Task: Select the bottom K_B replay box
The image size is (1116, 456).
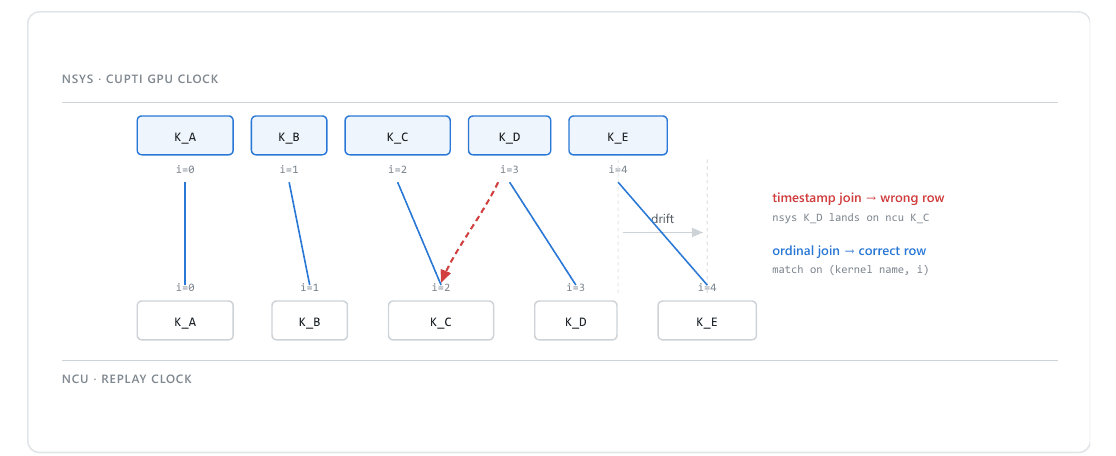Action: coord(310,321)
